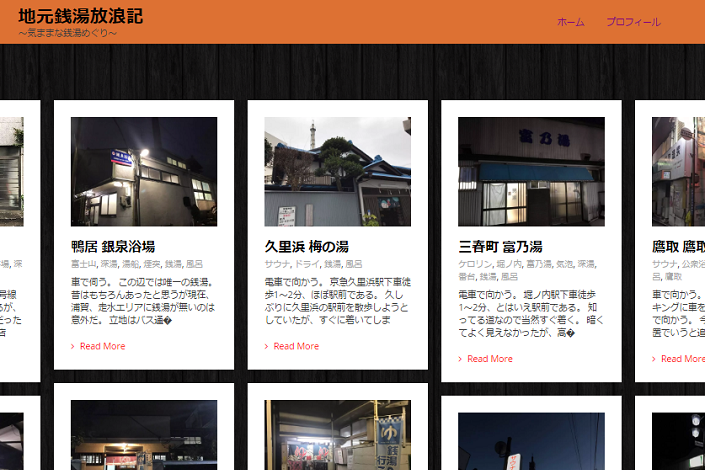The height and width of the screenshot is (470, 705).
Task: Select the ケロリン tag
Action: click(x=474, y=264)
